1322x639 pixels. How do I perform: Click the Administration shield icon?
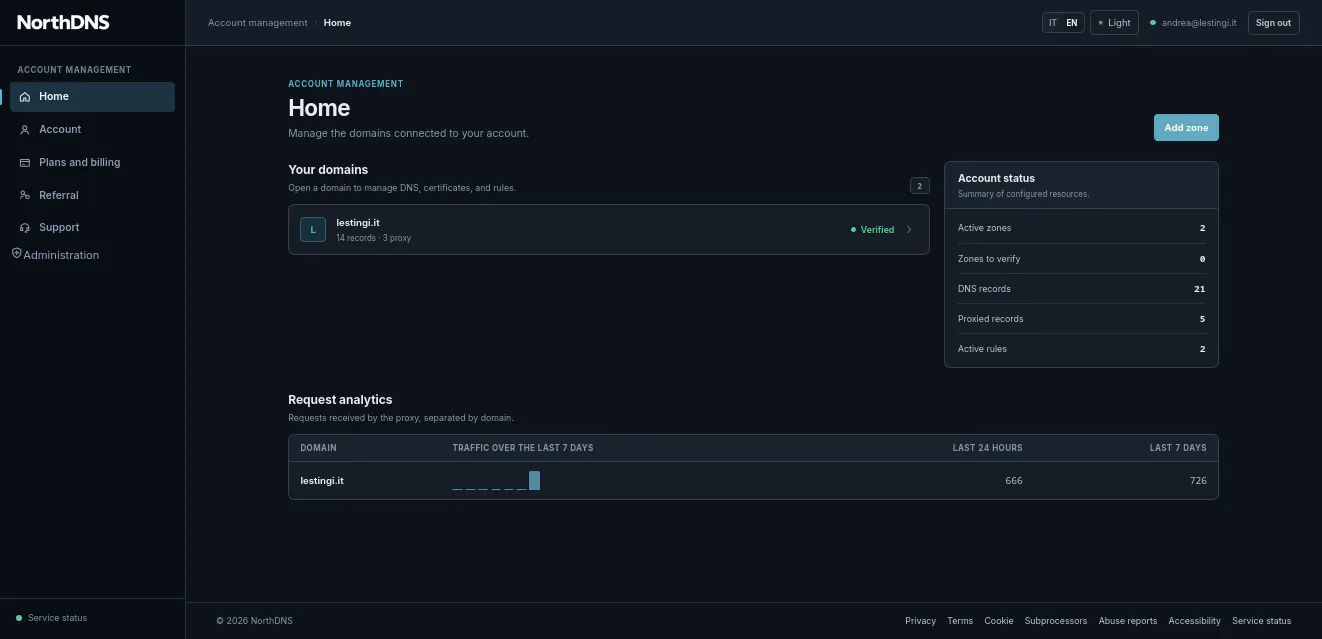pos(16,254)
